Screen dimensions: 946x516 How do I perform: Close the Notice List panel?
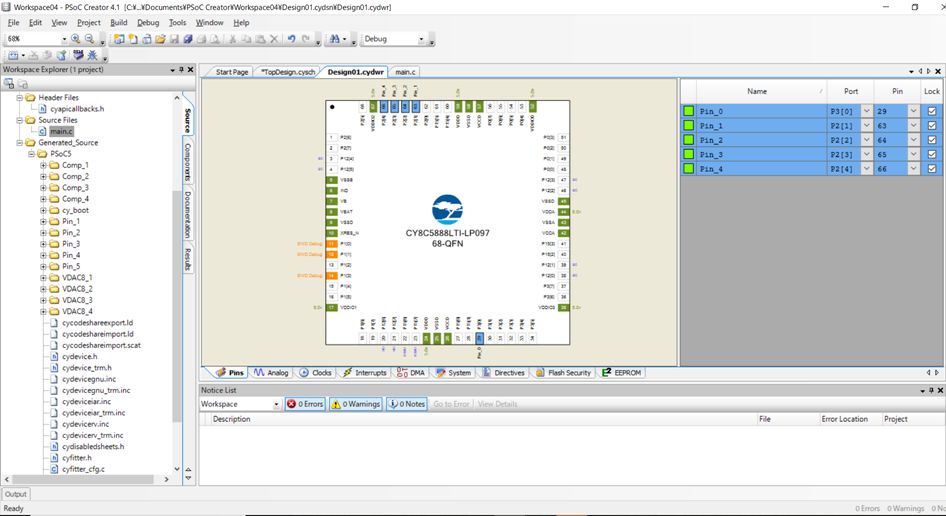[940, 390]
